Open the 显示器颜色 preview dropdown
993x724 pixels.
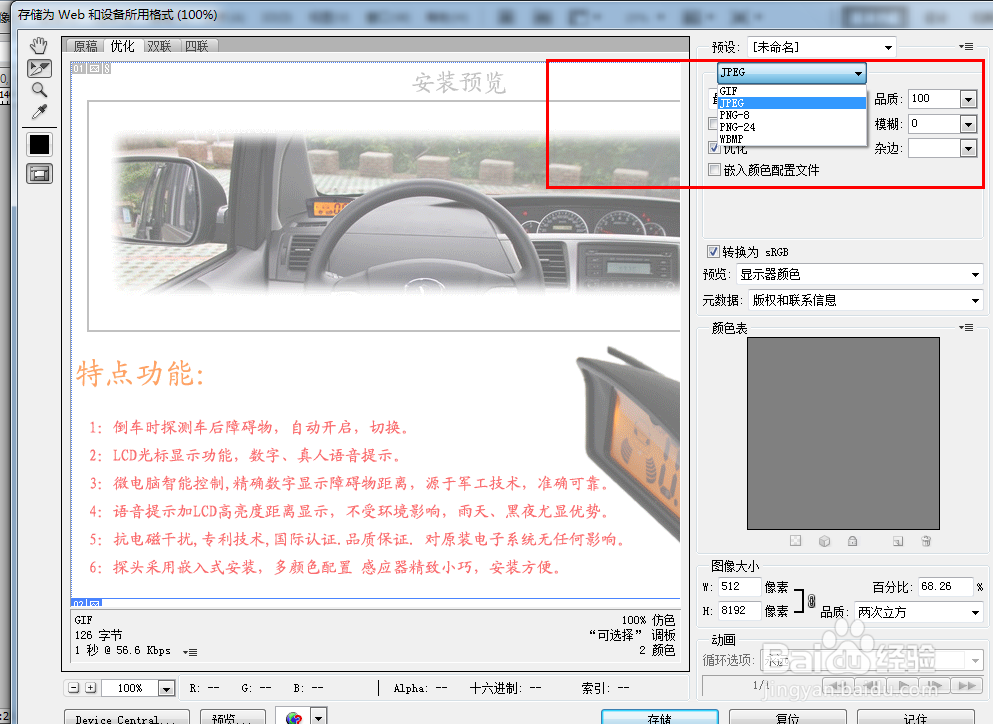coord(860,274)
